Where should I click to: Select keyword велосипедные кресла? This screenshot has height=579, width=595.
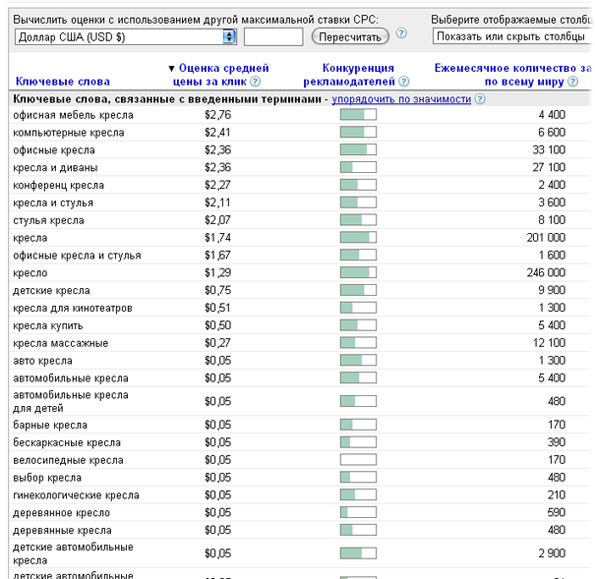tap(68, 460)
